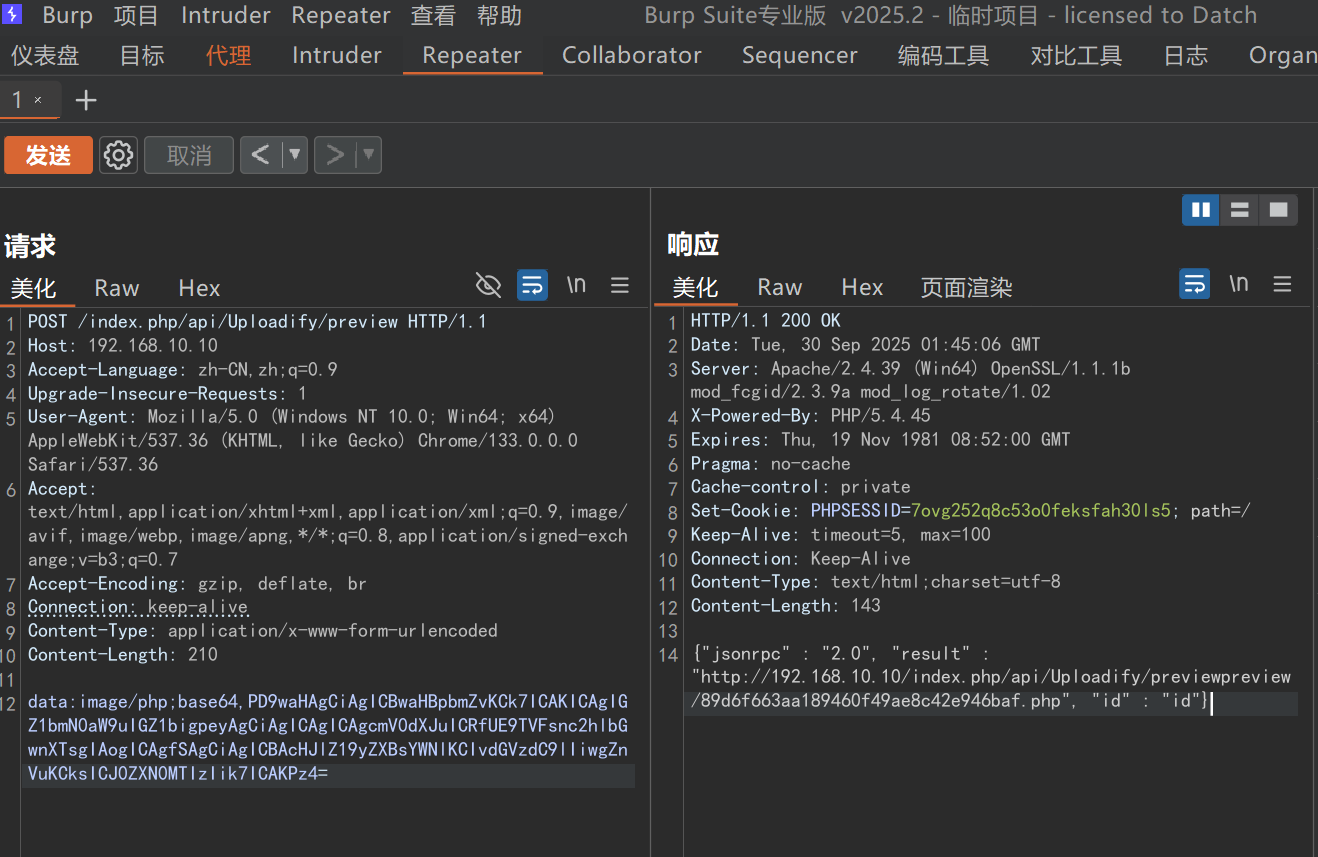
Task: Click the POST request line text
Action: [257, 321]
